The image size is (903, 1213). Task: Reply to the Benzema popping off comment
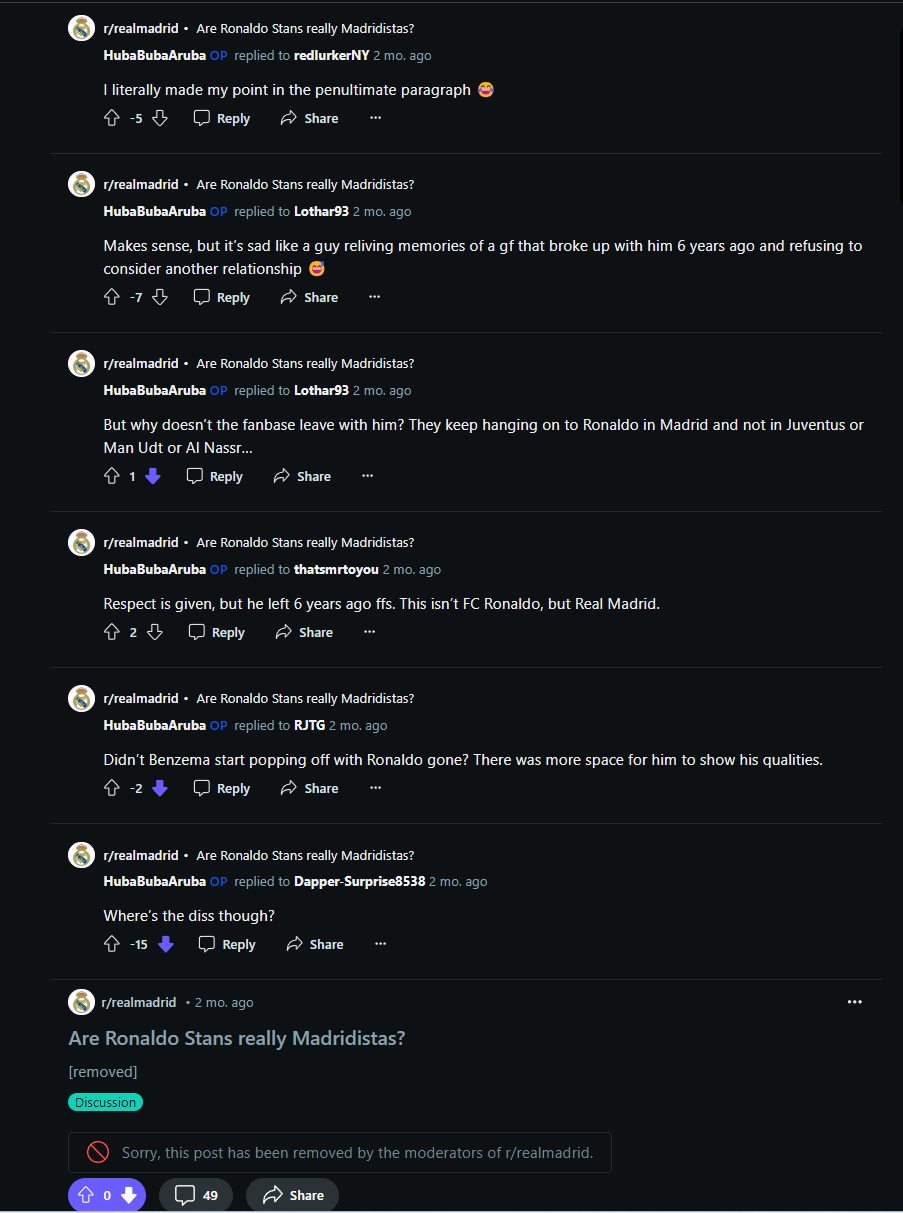[x=222, y=789]
